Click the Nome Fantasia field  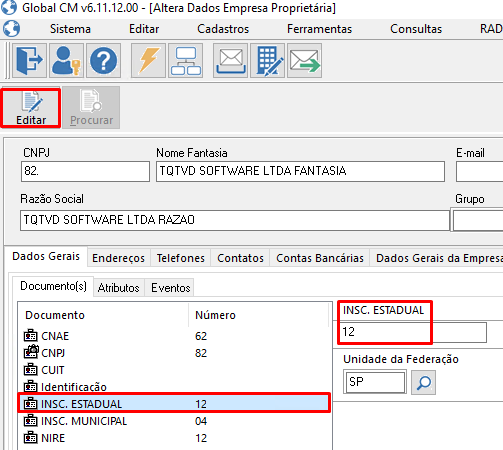[x=300, y=171]
